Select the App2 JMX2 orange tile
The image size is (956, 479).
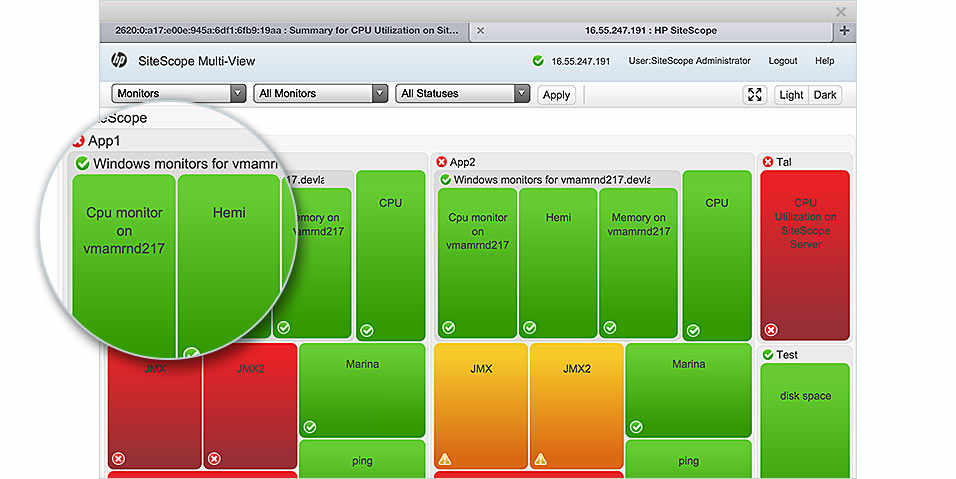coord(577,406)
